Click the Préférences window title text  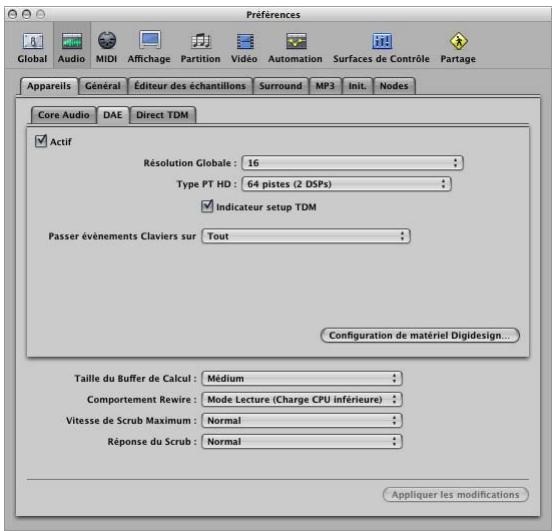click(273, 15)
